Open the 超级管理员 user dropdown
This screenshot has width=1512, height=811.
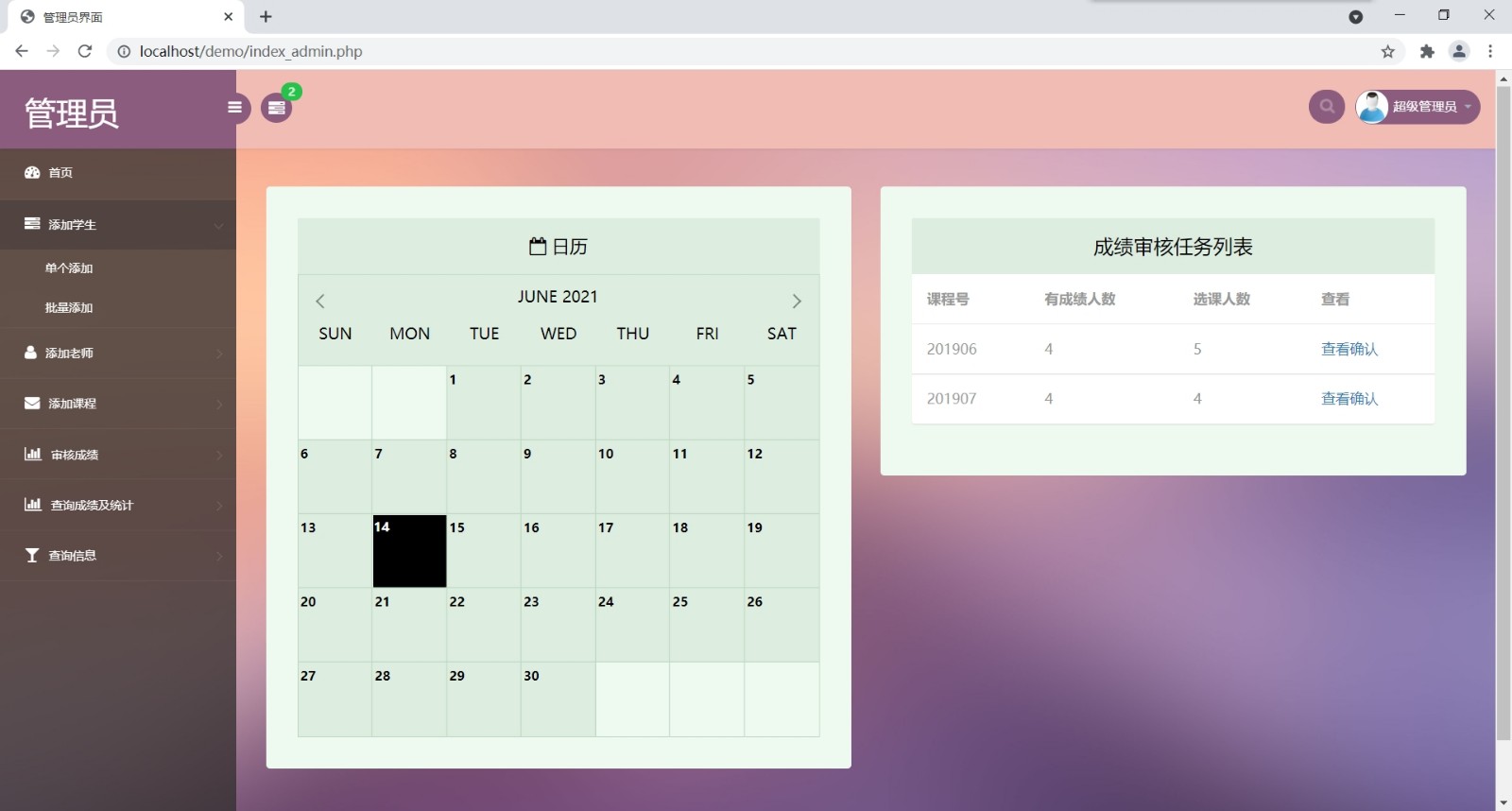pos(1417,107)
